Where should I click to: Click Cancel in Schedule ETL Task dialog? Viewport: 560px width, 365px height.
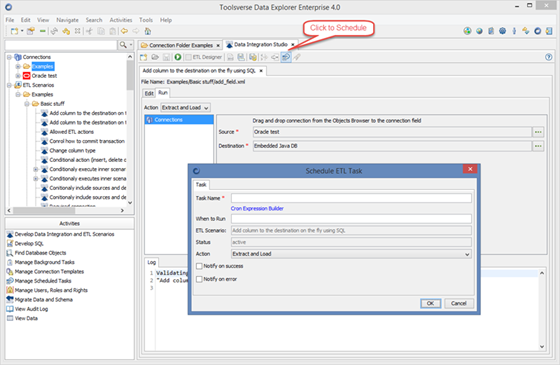click(459, 303)
